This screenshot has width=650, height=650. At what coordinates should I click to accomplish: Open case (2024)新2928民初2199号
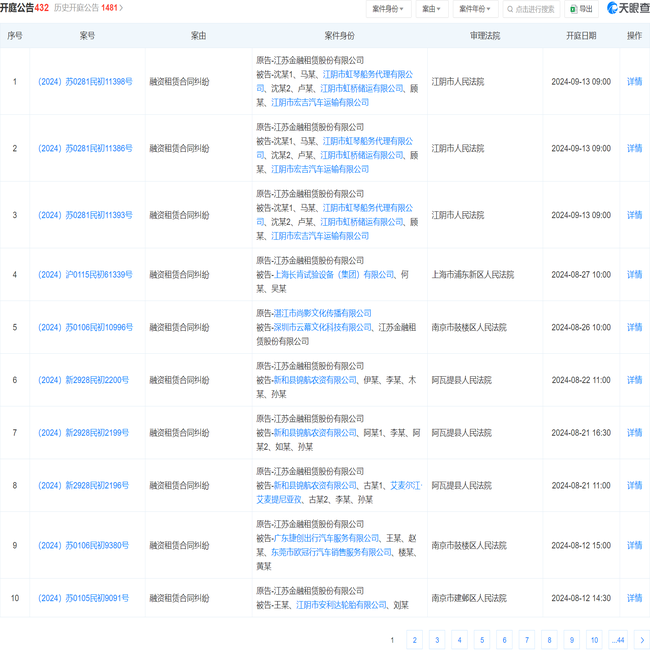pos(83,433)
